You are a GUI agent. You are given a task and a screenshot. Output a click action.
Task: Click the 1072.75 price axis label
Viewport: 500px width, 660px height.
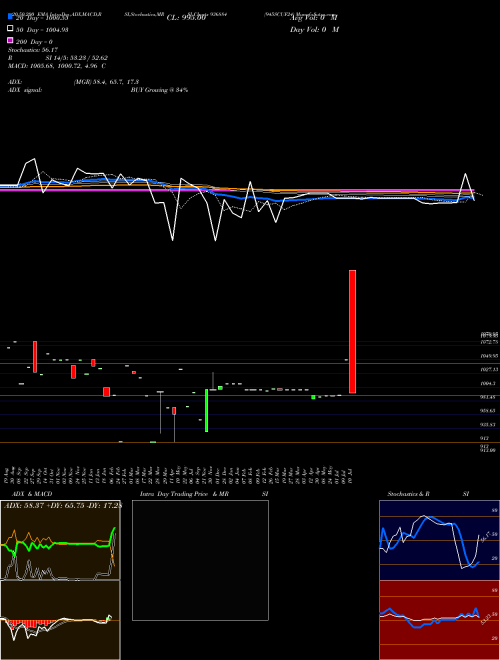pos(489,343)
